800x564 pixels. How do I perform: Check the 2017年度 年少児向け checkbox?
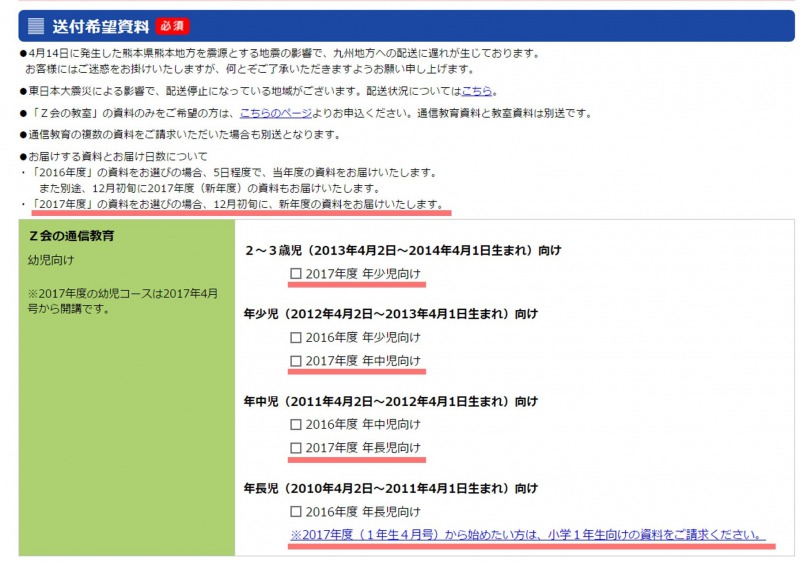tap(295, 274)
